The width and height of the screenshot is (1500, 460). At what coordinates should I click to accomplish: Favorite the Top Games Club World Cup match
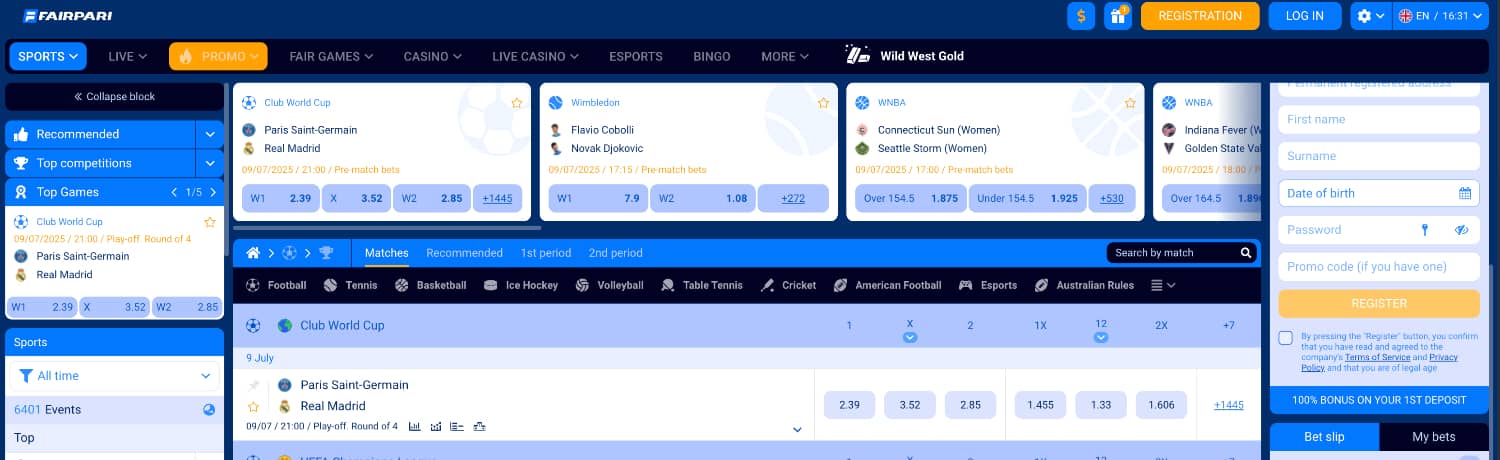pos(210,222)
